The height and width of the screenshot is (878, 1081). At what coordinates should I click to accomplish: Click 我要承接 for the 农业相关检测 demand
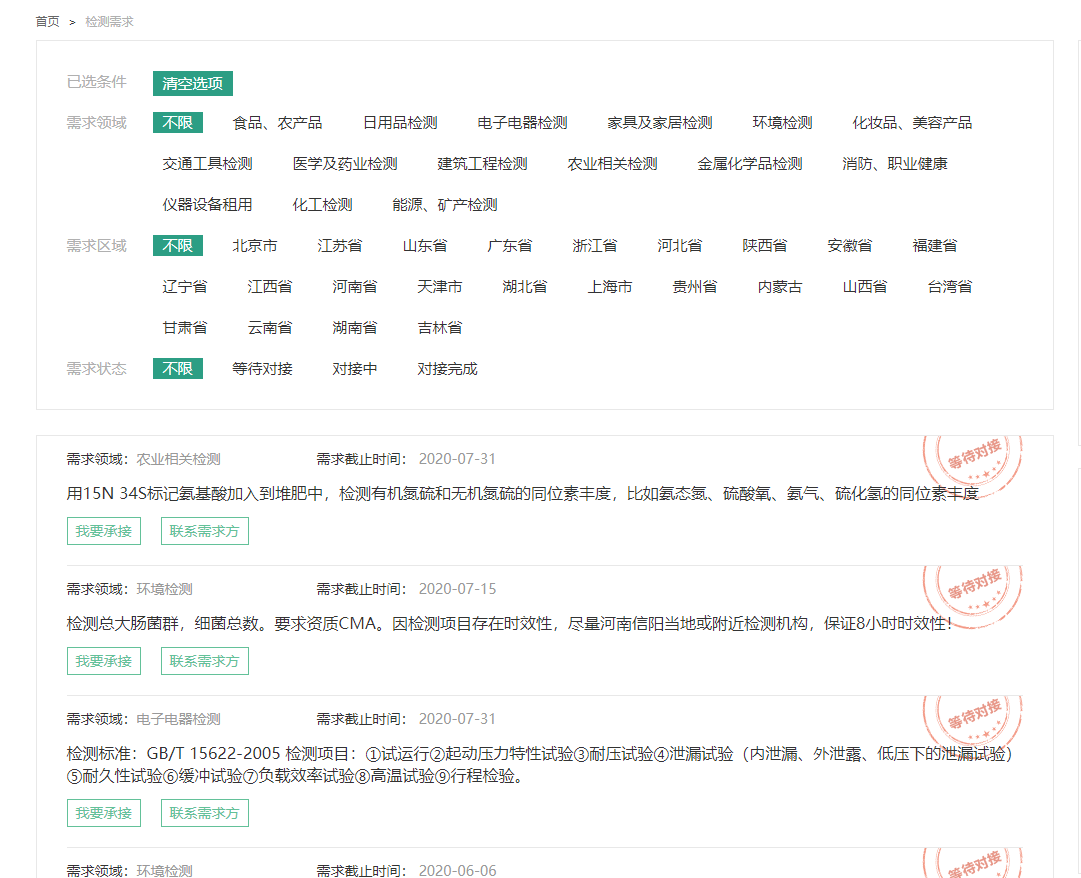coord(104,531)
